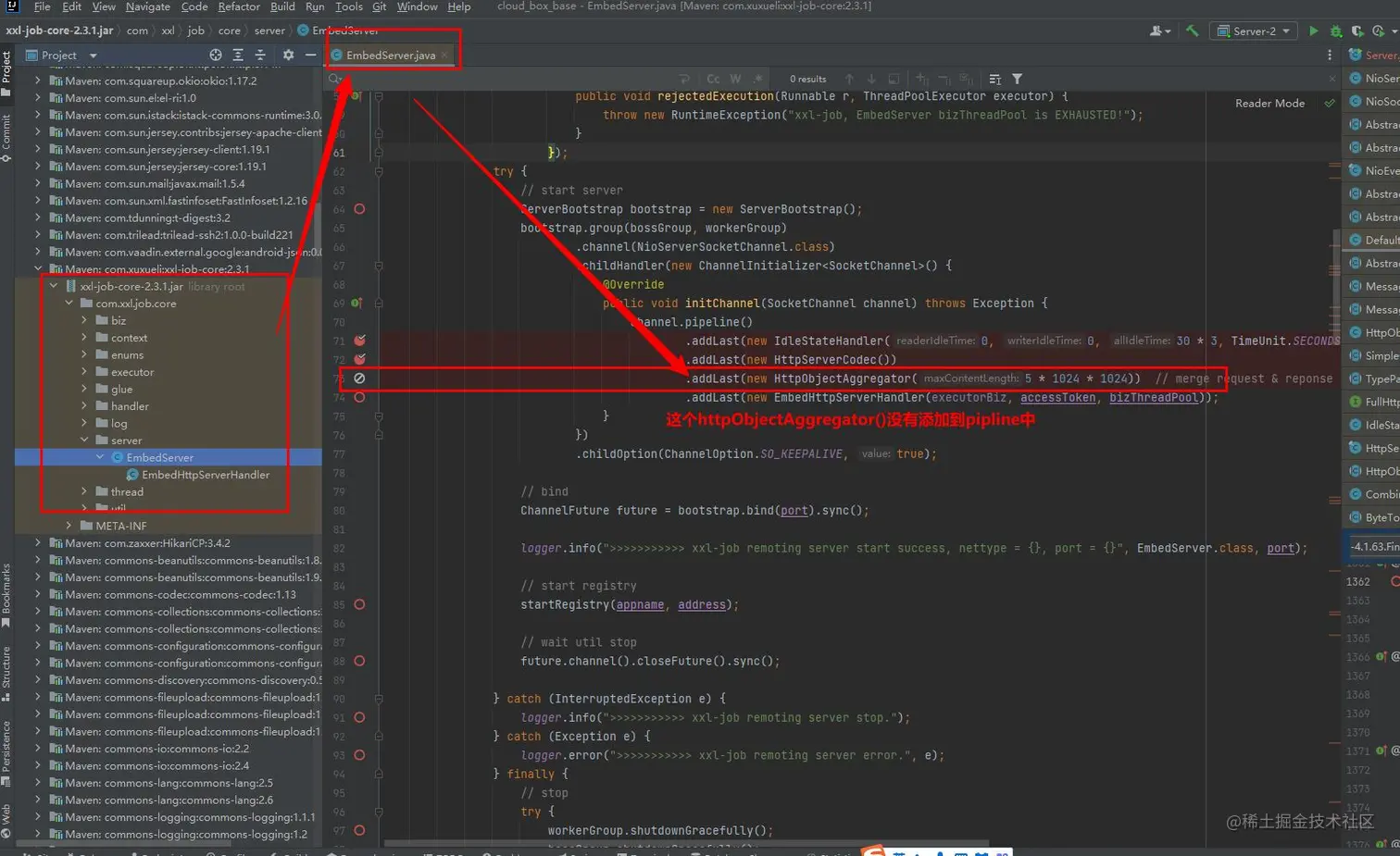
Task: Select the EmbedServer.java editor tab
Action: (x=391, y=55)
